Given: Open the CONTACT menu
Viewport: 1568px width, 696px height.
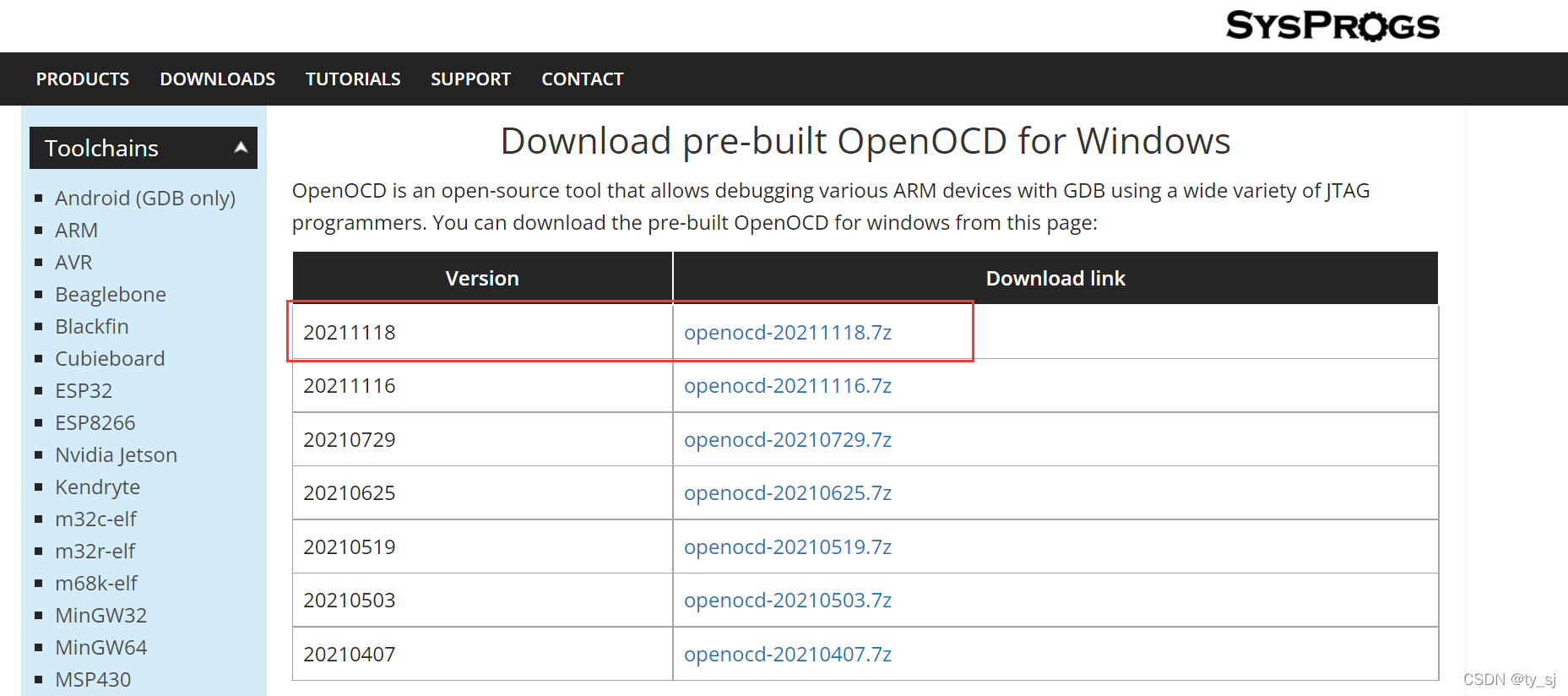Looking at the screenshot, I should coord(583,79).
